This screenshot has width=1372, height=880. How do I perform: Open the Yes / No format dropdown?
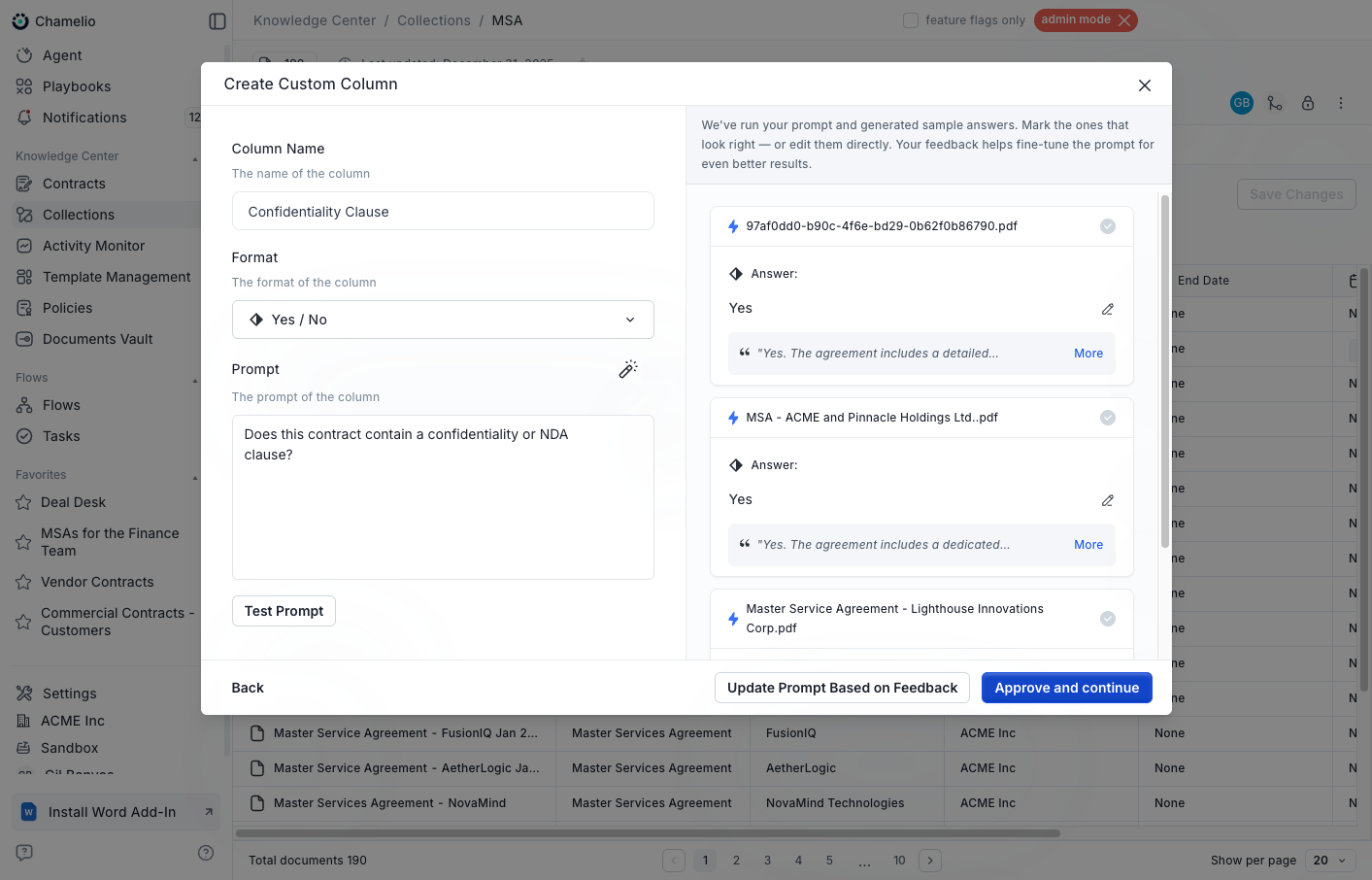click(443, 319)
